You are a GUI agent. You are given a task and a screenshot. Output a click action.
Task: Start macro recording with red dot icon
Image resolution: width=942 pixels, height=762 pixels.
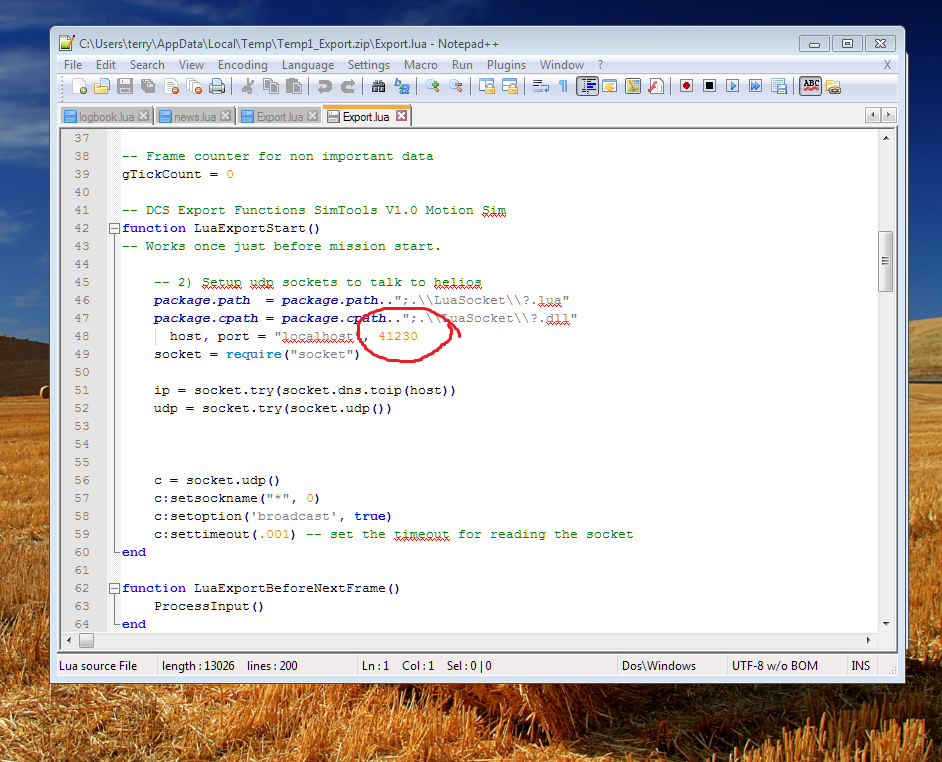point(686,87)
